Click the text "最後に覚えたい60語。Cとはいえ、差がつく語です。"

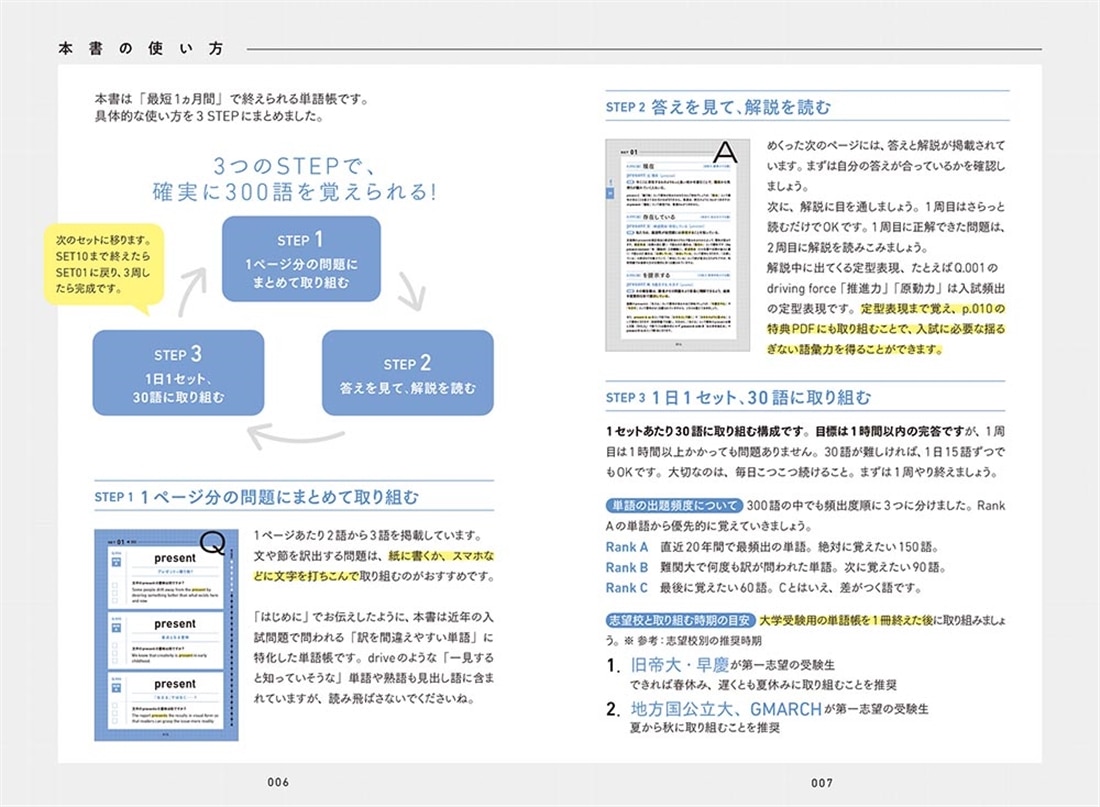[x=791, y=587]
